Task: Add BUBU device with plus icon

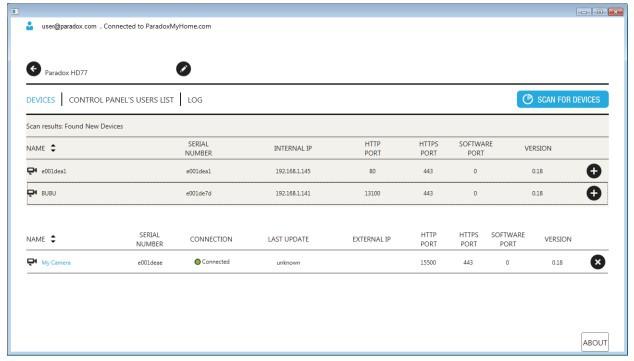Action: tap(594, 193)
